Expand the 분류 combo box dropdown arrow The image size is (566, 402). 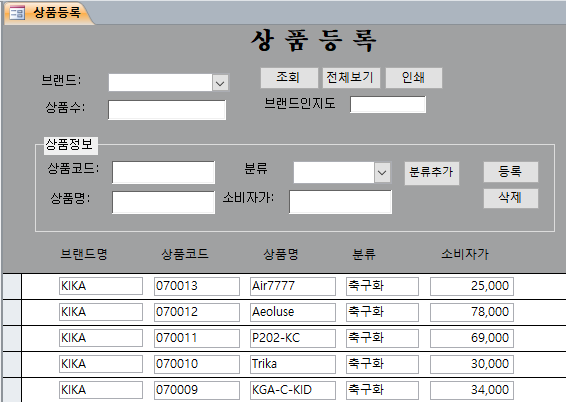(382, 172)
